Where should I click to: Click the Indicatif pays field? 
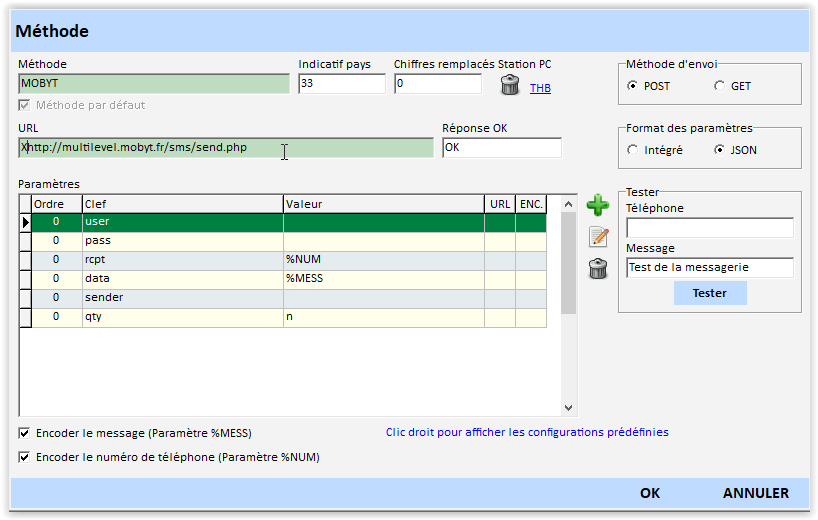tap(342, 84)
